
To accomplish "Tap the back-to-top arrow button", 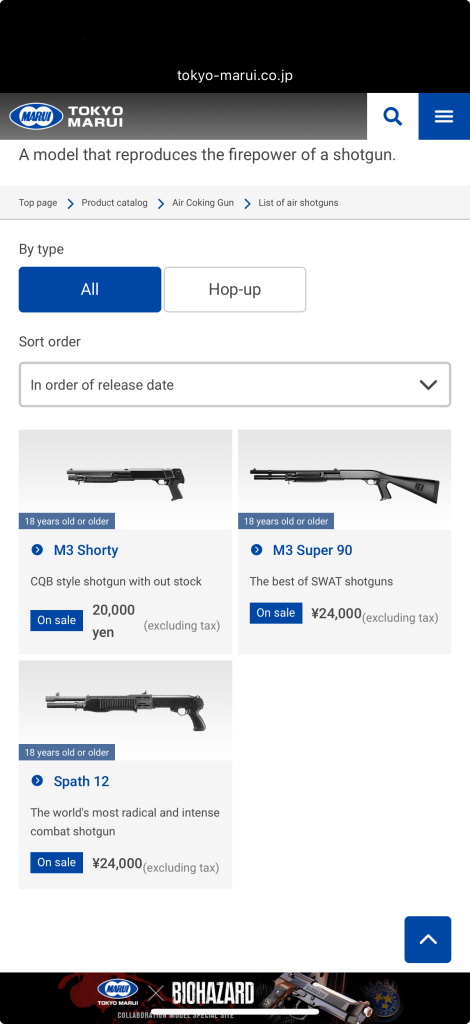I will (x=428, y=939).
